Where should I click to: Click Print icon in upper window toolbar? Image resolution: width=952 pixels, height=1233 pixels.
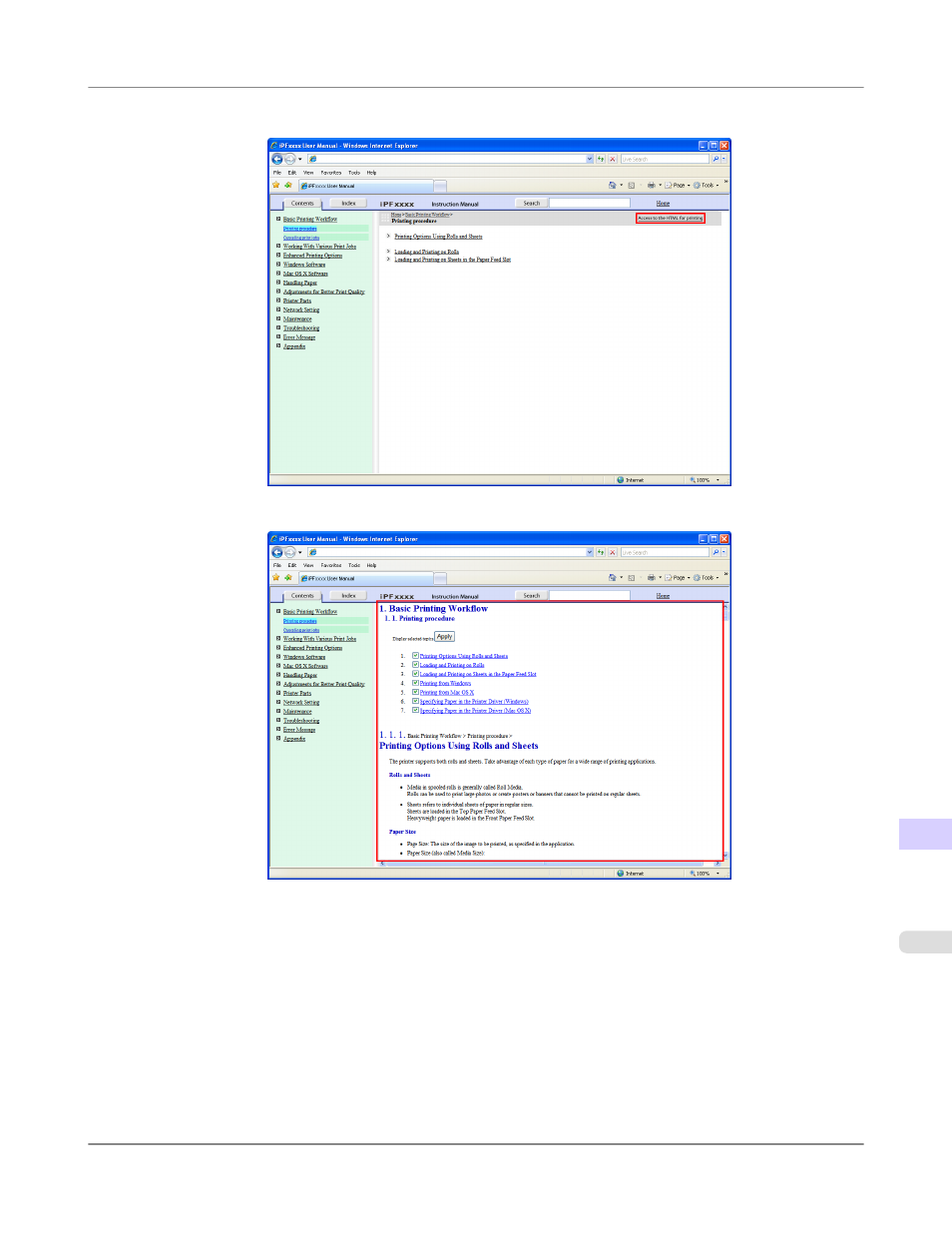(x=651, y=185)
